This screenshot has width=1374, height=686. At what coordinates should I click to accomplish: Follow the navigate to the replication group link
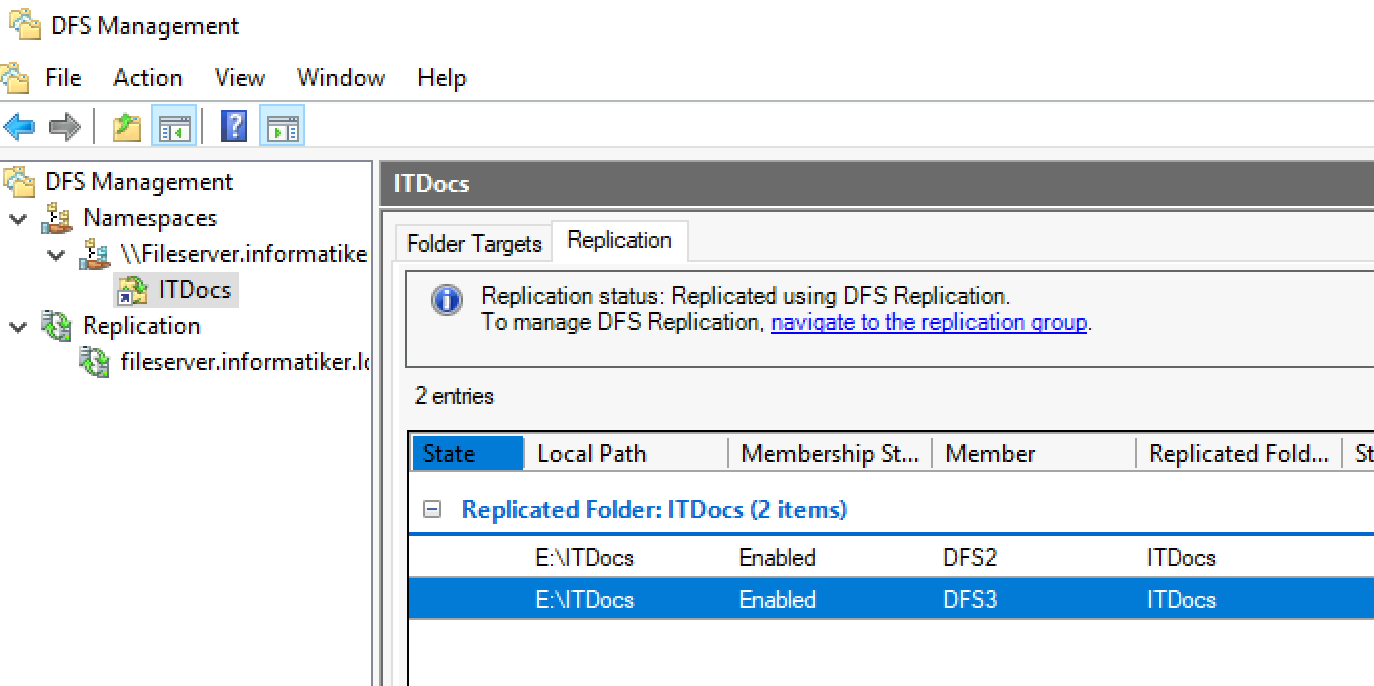(929, 322)
